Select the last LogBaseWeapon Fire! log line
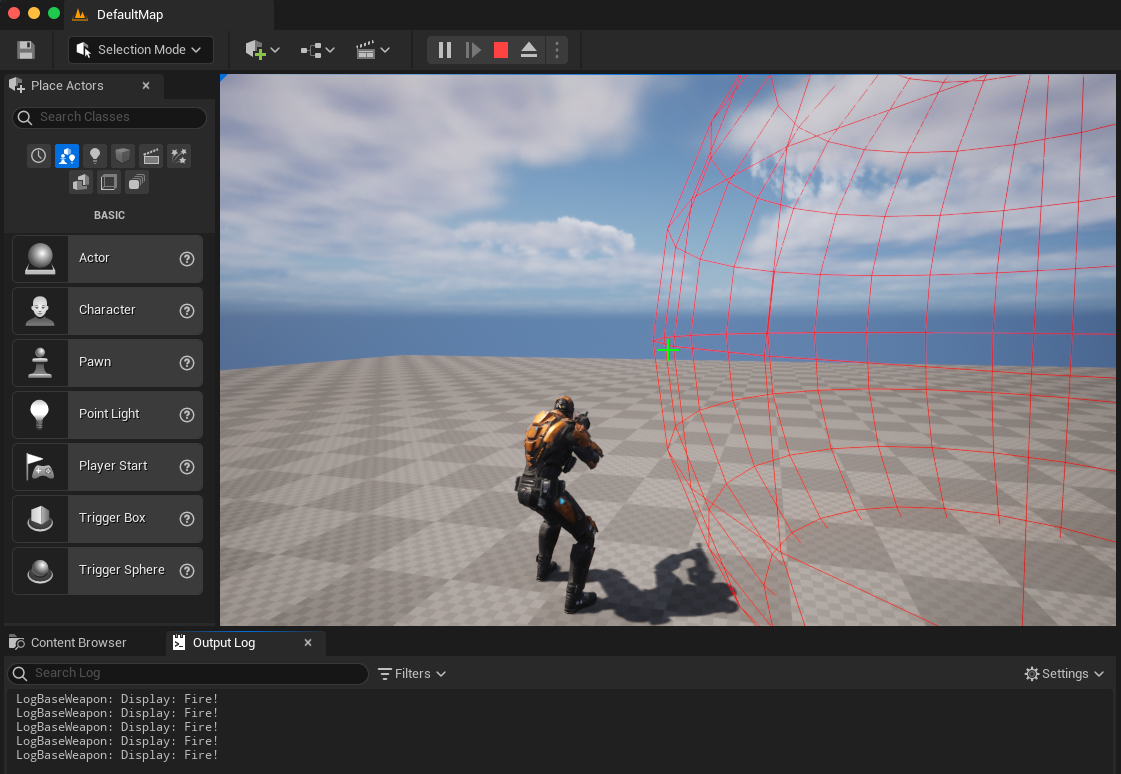 (x=117, y=755)
